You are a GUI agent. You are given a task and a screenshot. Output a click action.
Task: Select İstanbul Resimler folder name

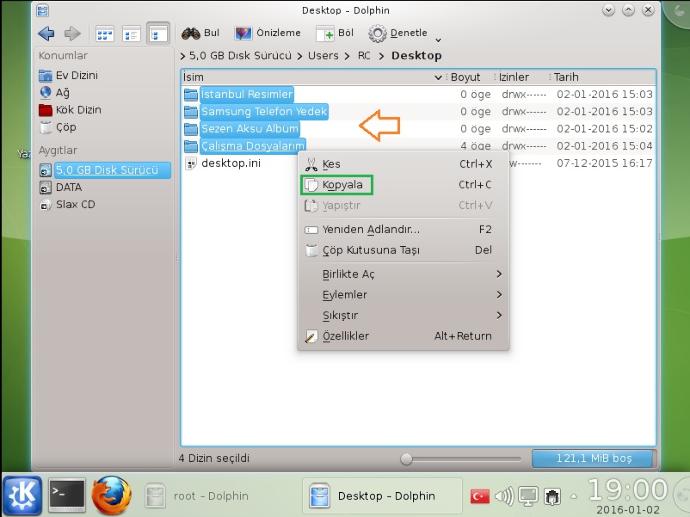tap(246, 94)
